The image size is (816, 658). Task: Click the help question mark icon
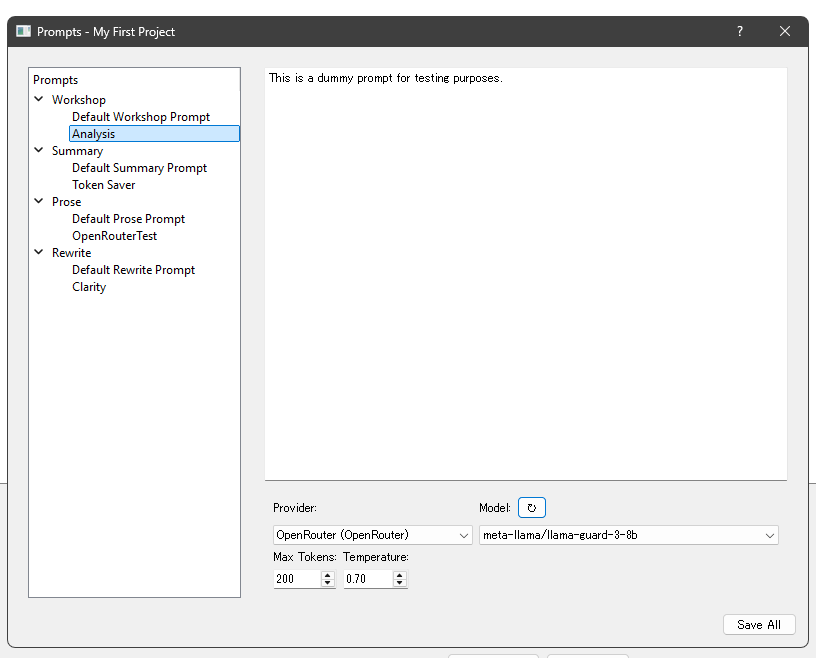(740, 31)
